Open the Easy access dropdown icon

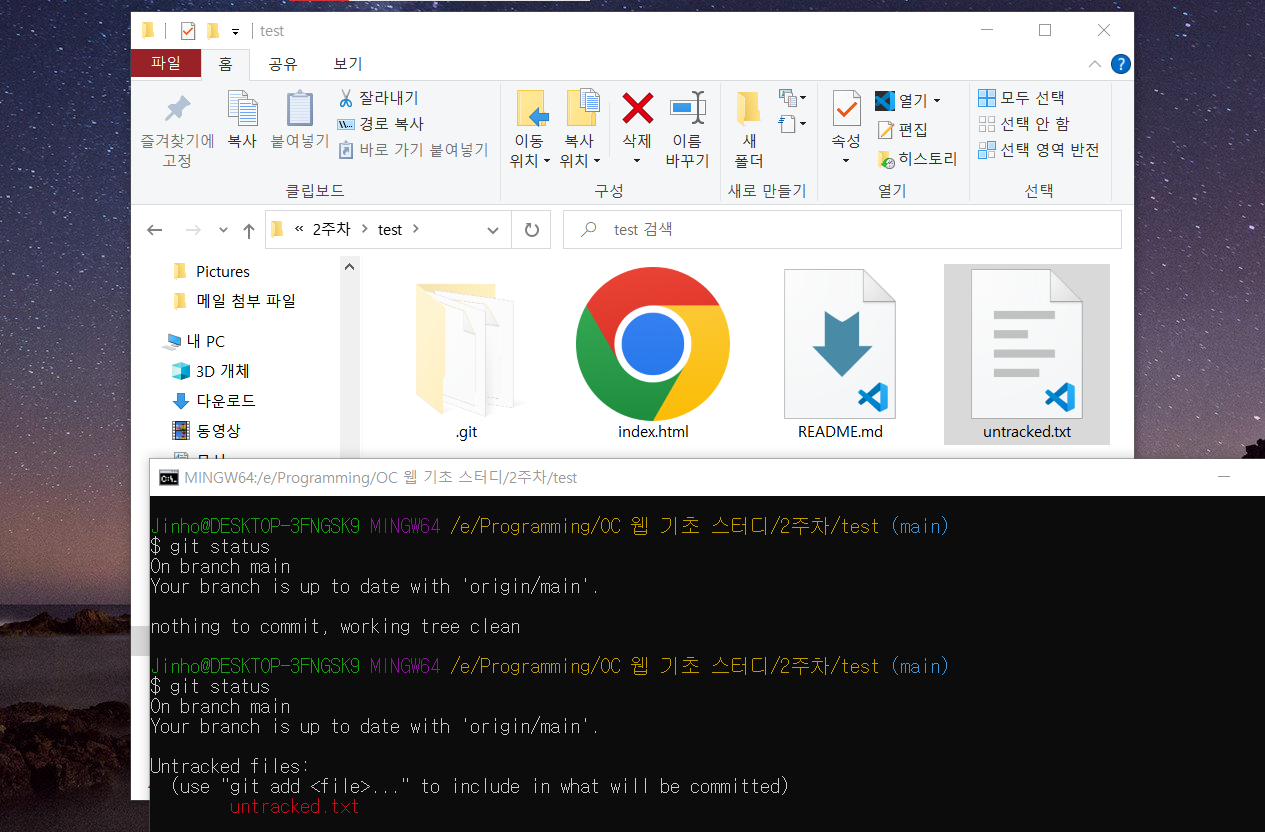coord(792,124)
